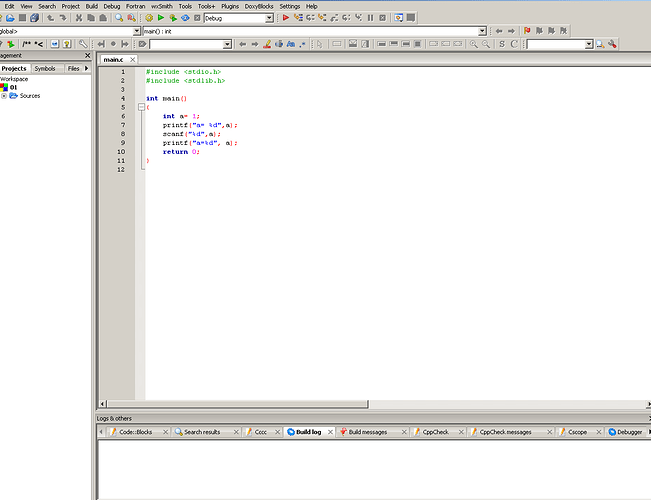Click the zoom in magnifier icon

point(474,44)
